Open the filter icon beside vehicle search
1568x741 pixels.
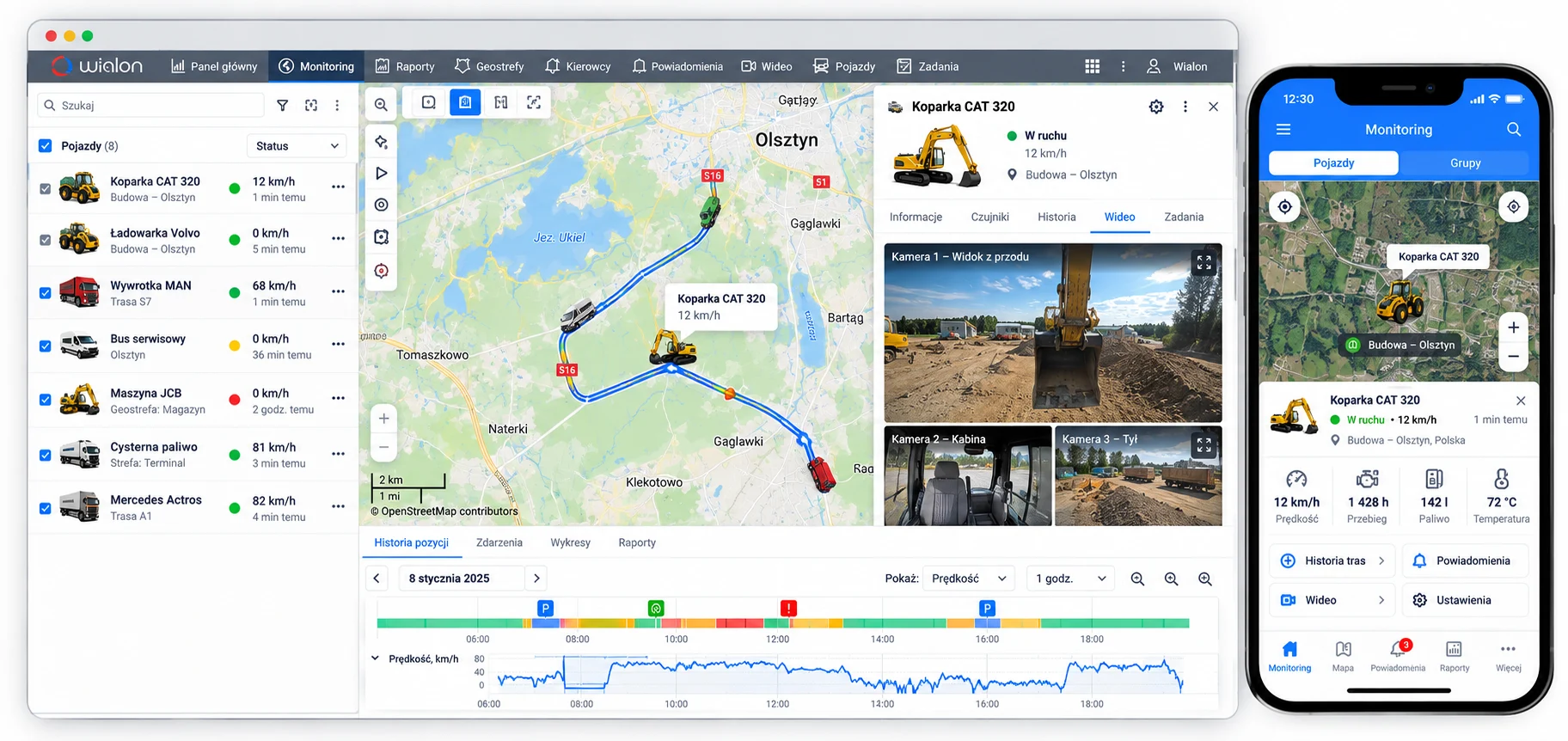coord(282,105)
